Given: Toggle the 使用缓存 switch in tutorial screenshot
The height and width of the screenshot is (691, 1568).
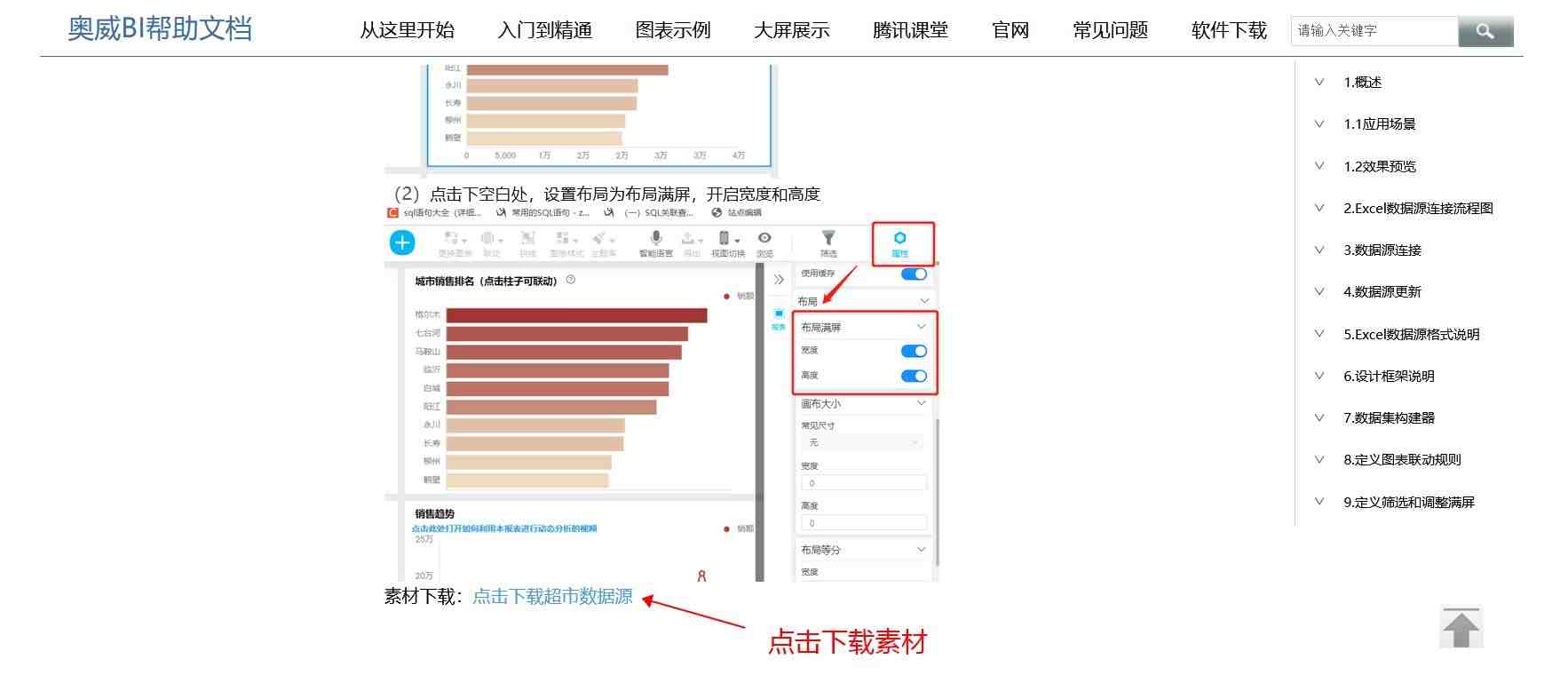Looking at the screenshot, I should pos(914,274).
